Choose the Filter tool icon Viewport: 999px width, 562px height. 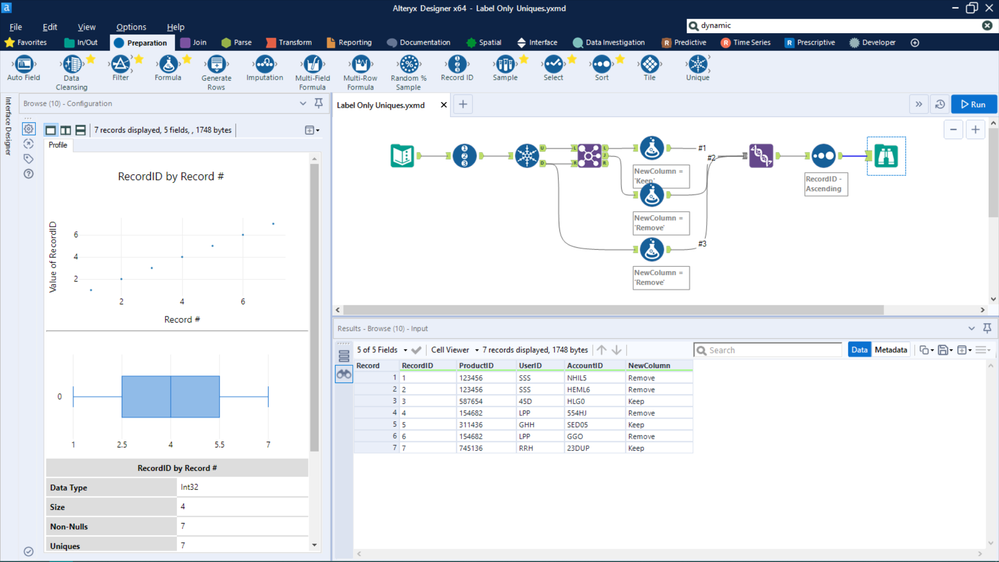(120, 64)
